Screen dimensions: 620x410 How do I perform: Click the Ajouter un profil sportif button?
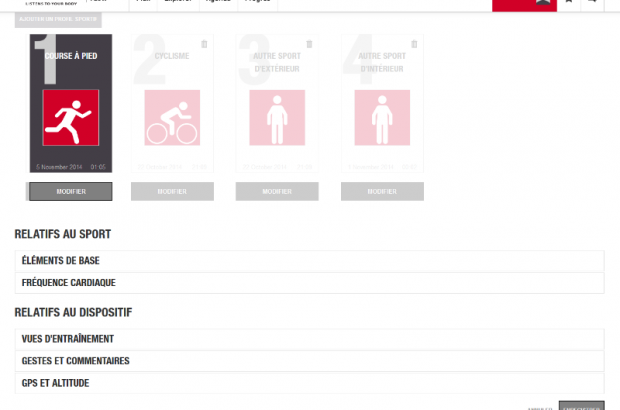[x=57, y=20]
